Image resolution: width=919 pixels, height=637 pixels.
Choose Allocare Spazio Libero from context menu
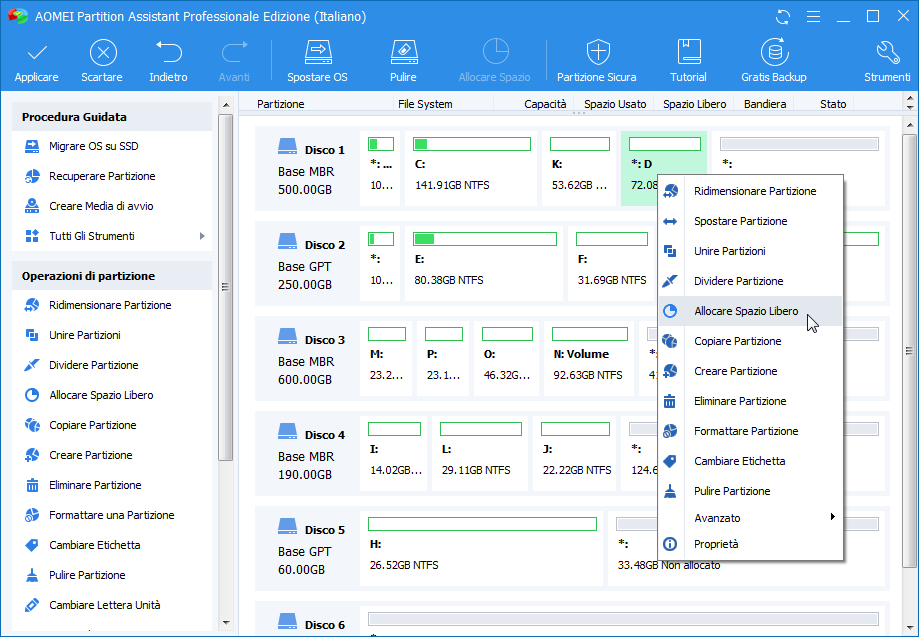(x=746, y=311)
